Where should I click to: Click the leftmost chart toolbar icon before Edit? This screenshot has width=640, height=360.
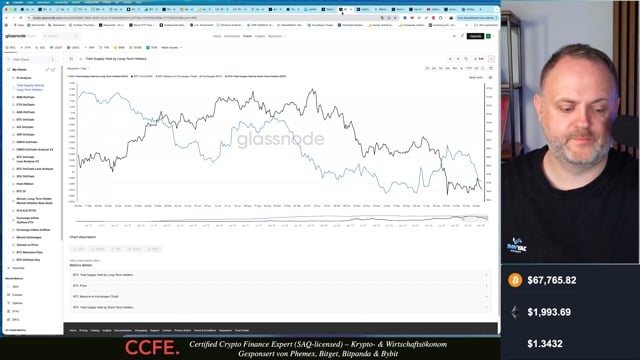click(x=450, y=59)
